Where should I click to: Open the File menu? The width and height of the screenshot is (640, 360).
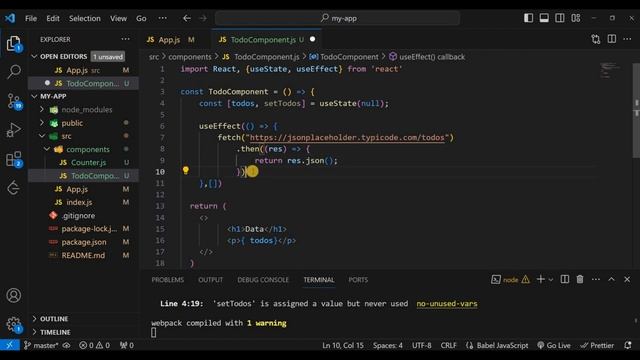(x=31, y=18)
